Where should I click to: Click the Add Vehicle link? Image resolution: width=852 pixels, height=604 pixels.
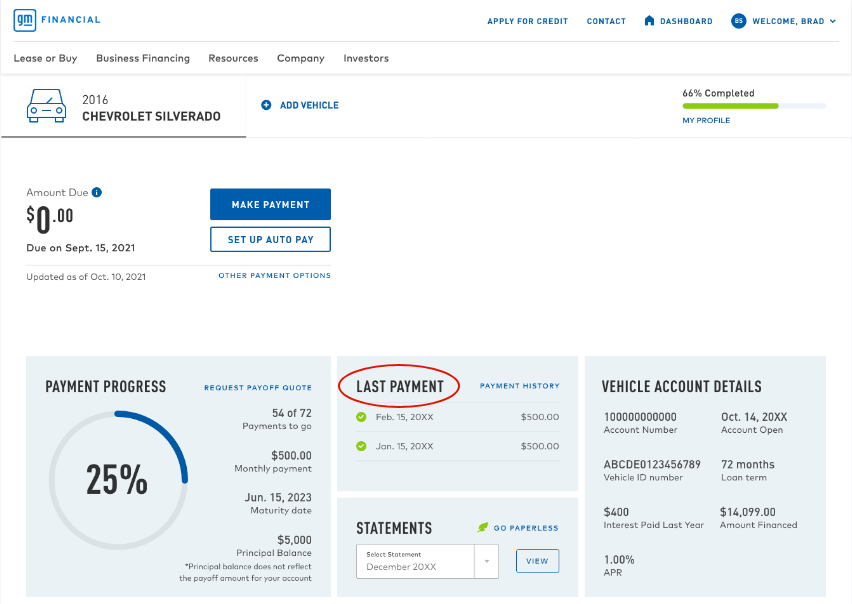309,105
